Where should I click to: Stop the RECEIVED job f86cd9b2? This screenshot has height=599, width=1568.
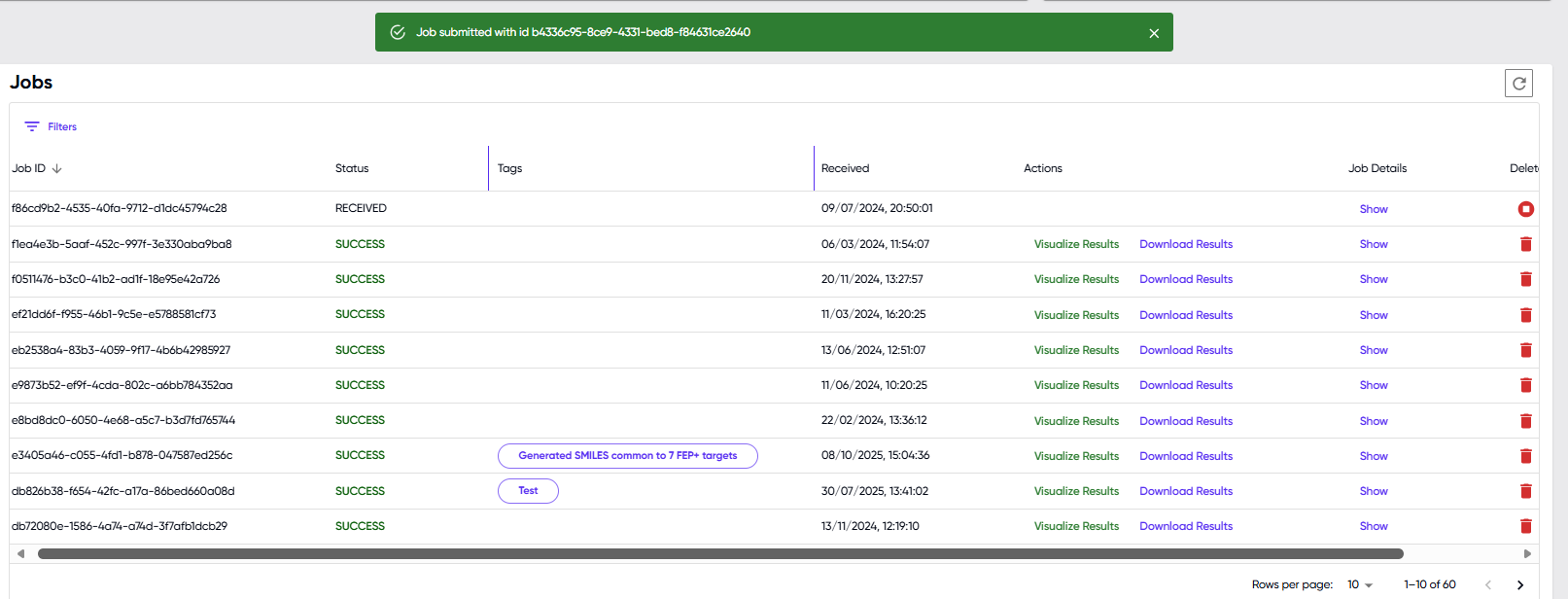(x=1525, y=209)
